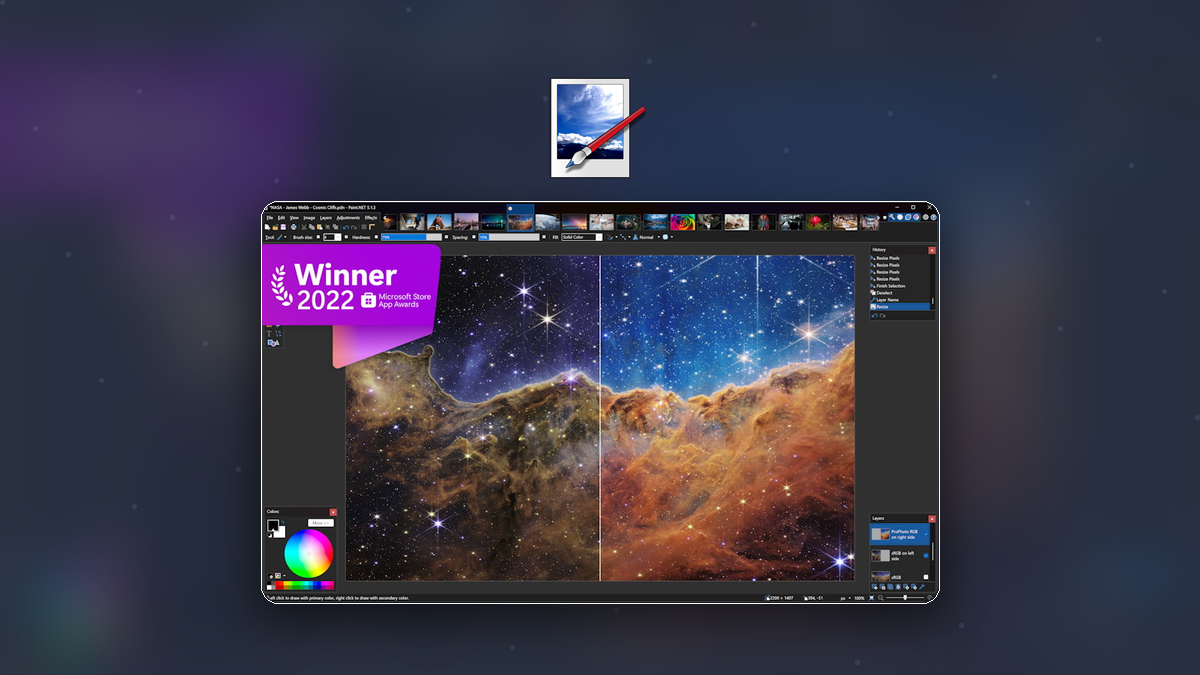The width and height of the screenshot is (1200, 675).
Task: Click Delete Layer icon in Layers panel
Action: click(x=883, y=587)
